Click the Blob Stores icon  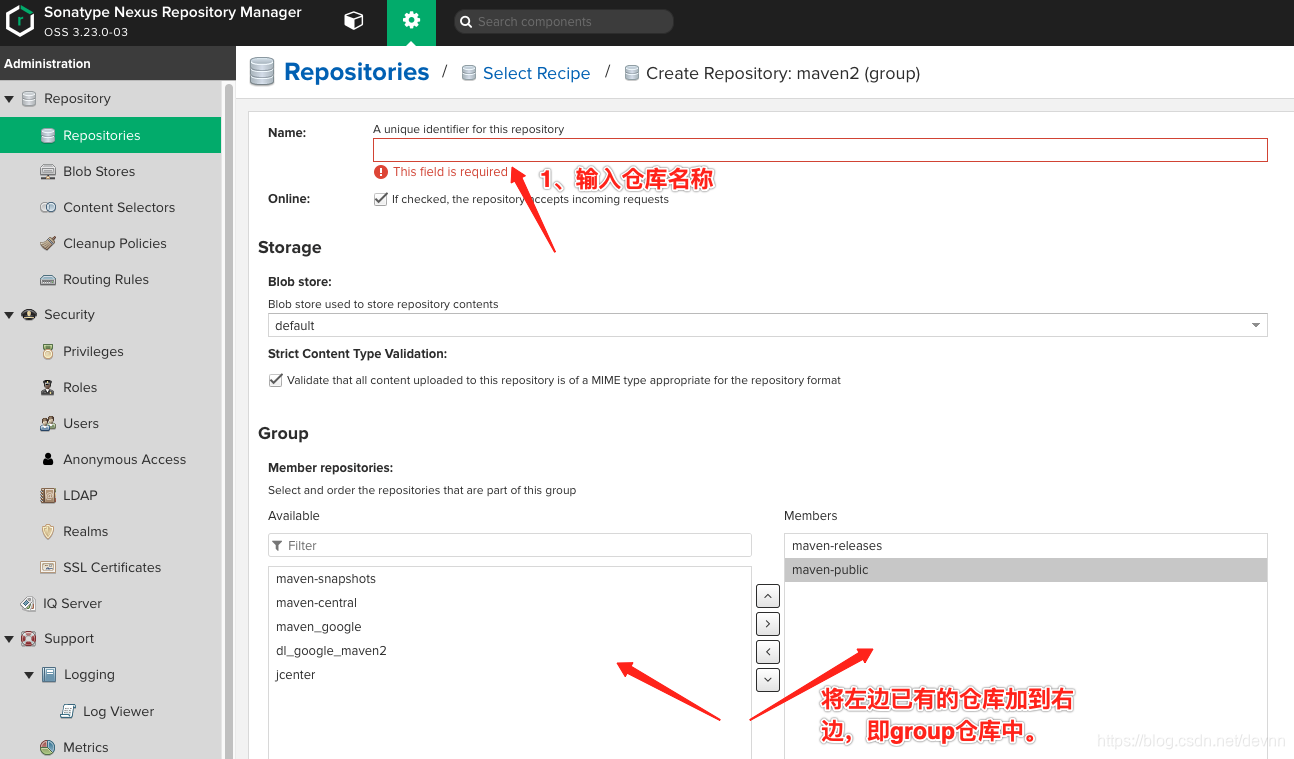point(48,172)
